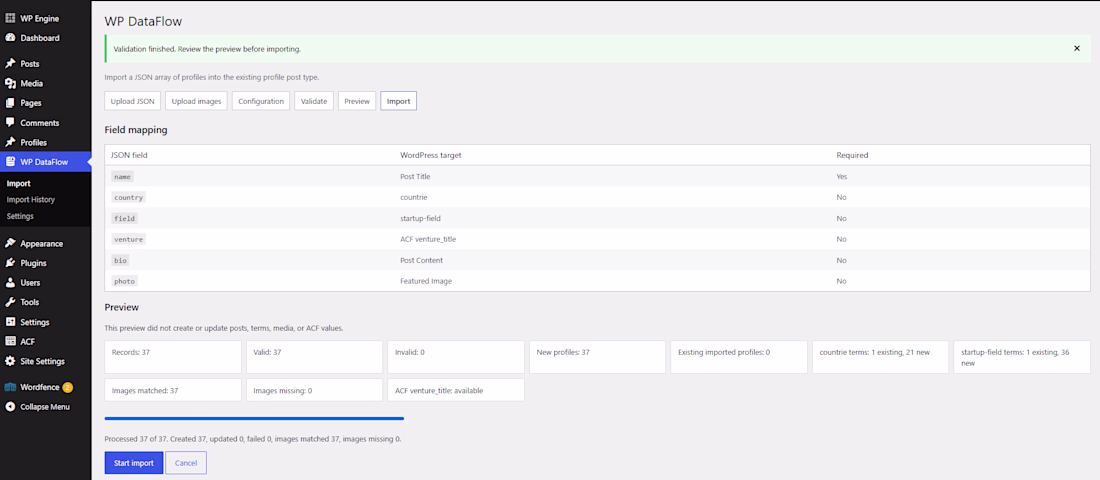Select the Preview step button
Image resolution: width=1100 pixels, height=480 pixels.
357,101
